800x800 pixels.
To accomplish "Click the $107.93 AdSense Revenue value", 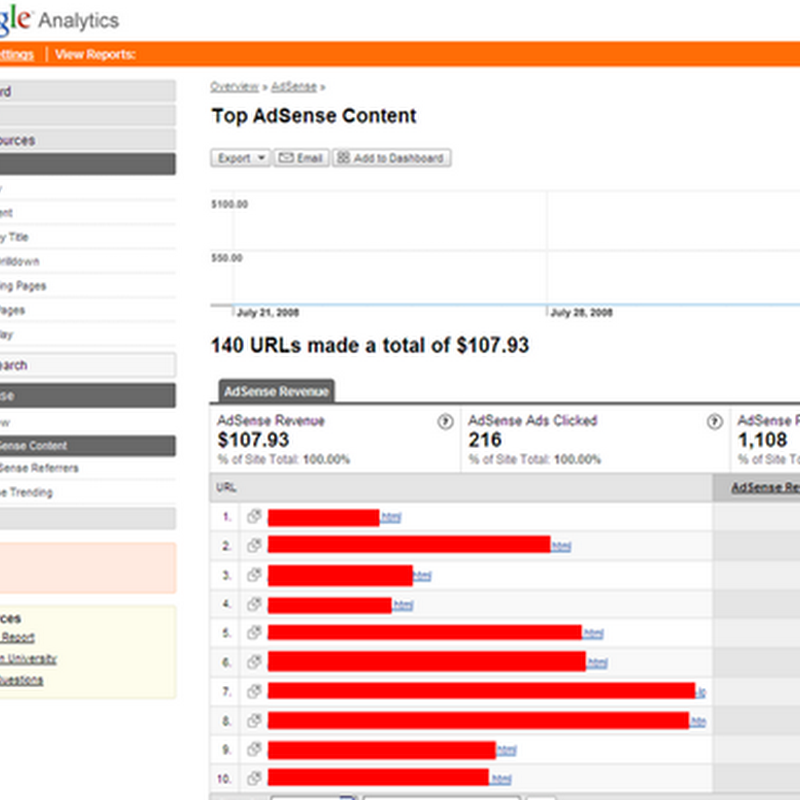I will 253,440.
